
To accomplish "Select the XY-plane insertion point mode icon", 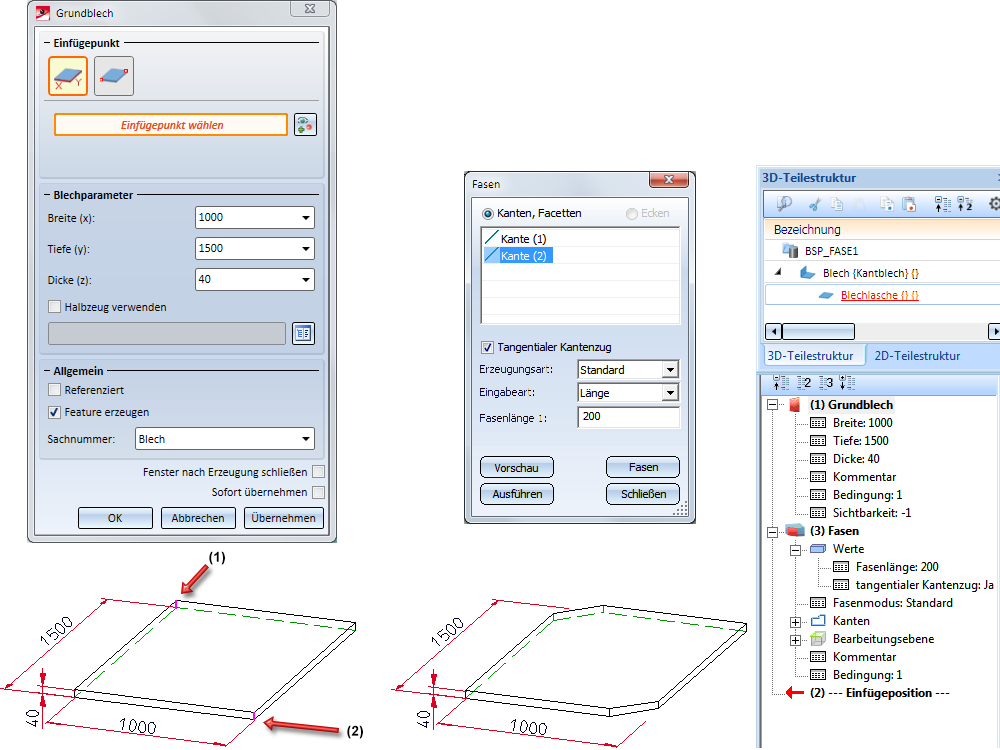I will click(68, 76).
